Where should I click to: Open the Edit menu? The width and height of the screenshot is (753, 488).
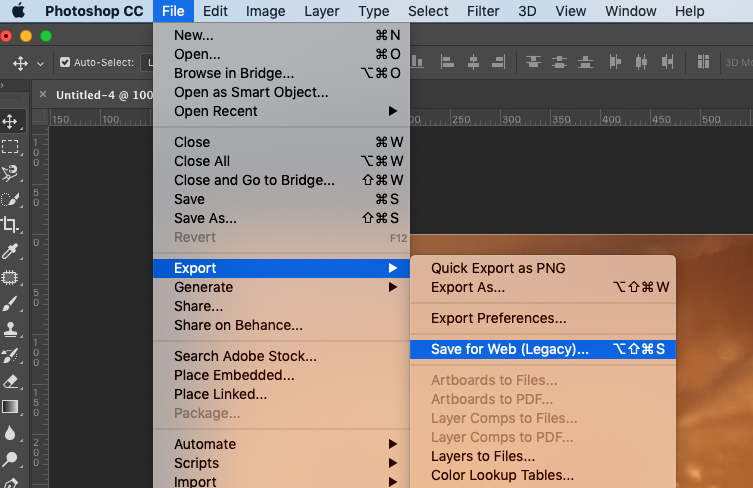[x=215, y=11]
